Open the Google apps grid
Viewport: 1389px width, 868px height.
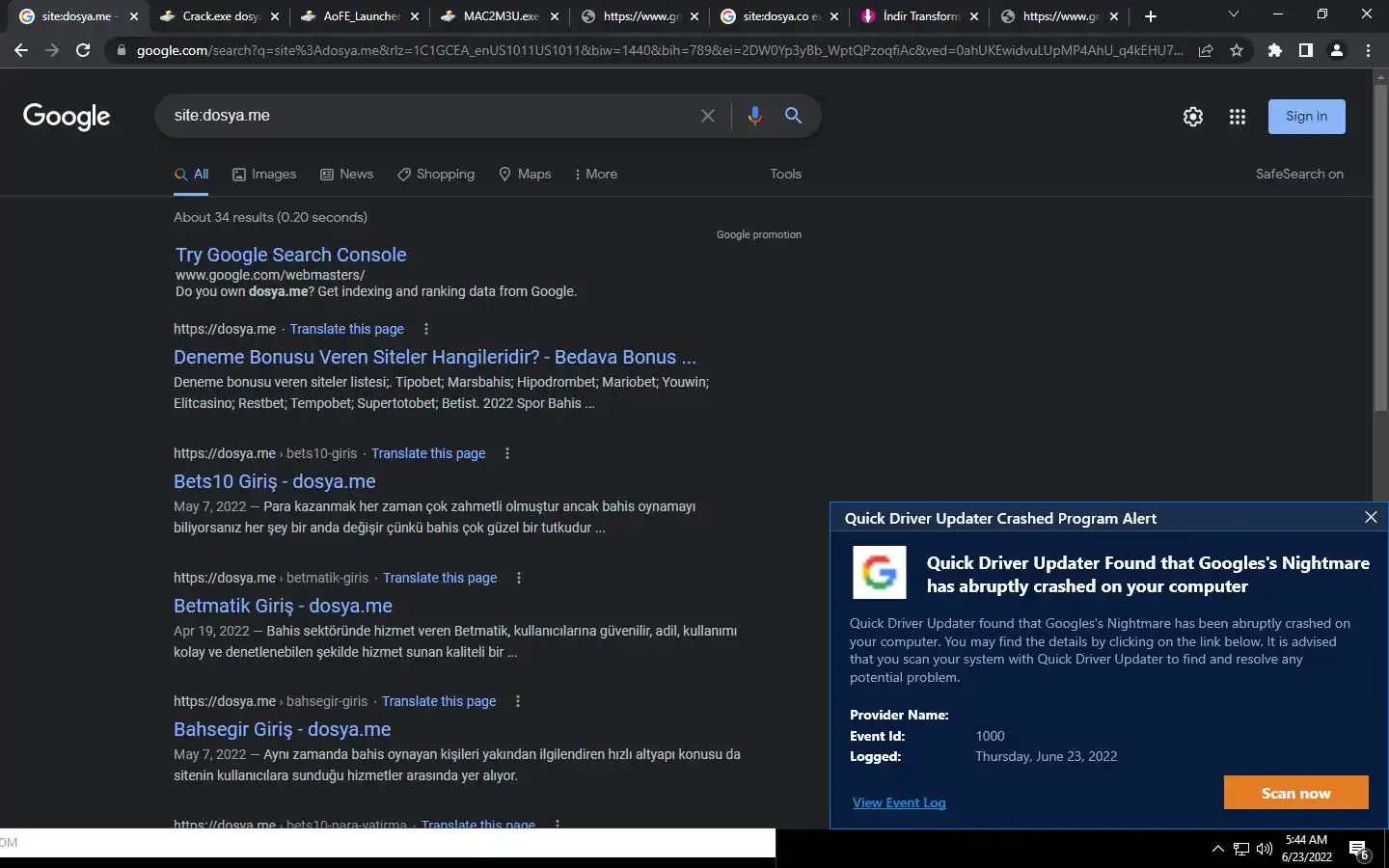pyautogui.click(x=1238, y=117)
